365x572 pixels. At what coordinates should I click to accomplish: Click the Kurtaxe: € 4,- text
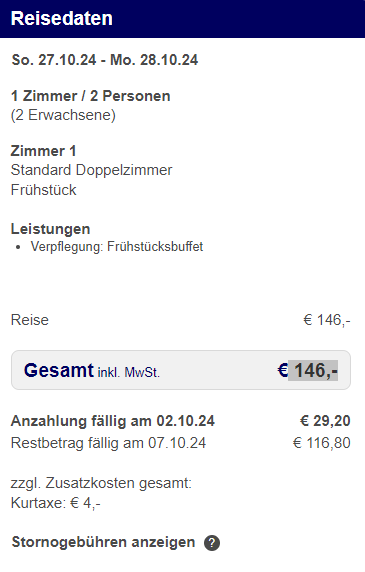click(x=56, y=503)
